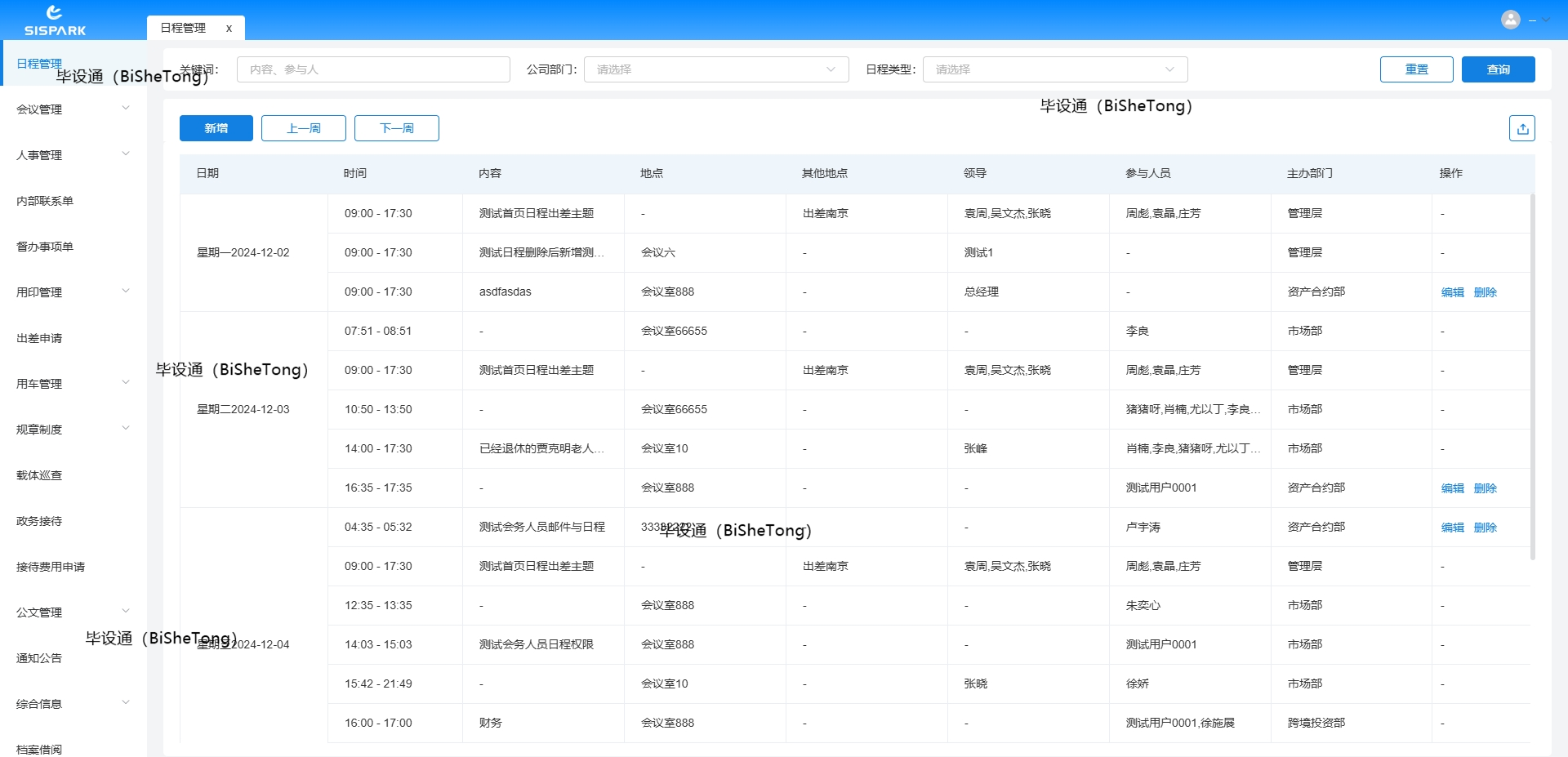
Task: Open 出差申请 in the sidebar
Action: [x=39, y=337]
